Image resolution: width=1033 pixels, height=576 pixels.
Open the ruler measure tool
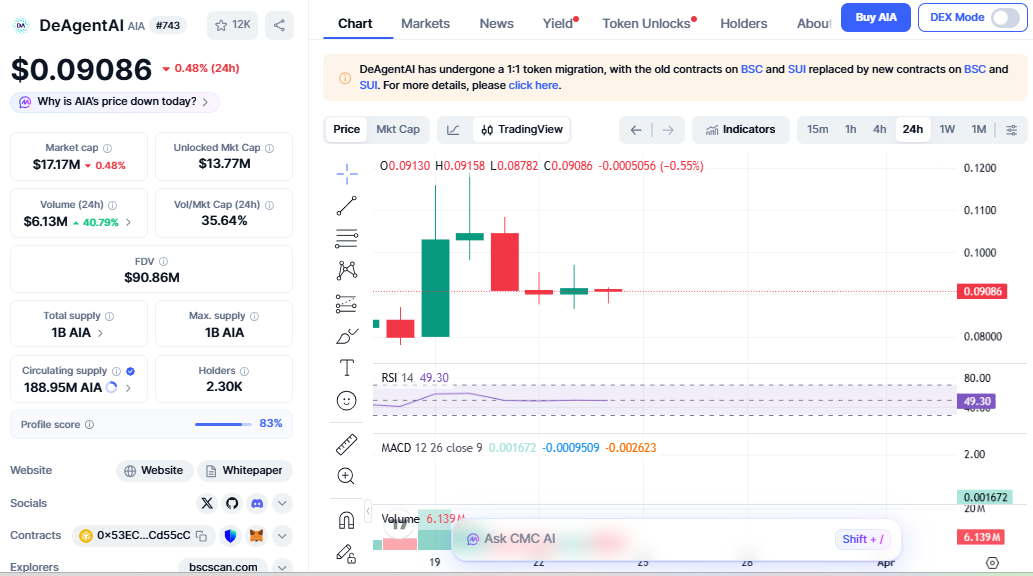347,444
